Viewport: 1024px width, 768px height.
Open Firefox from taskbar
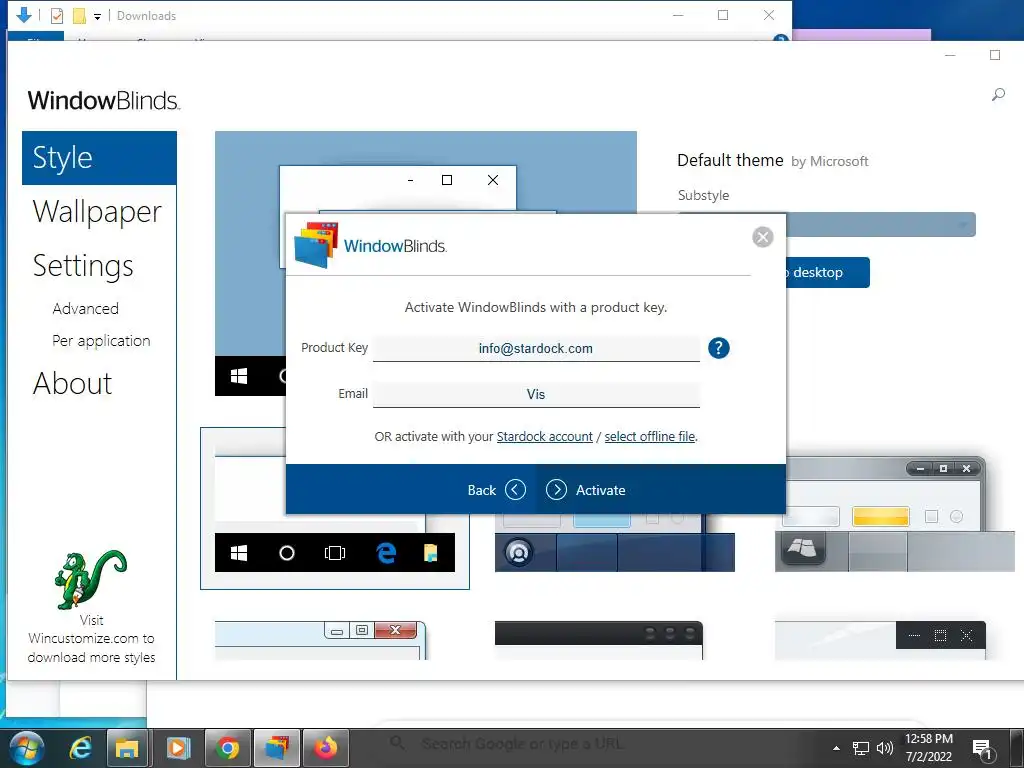pos(326,748)
